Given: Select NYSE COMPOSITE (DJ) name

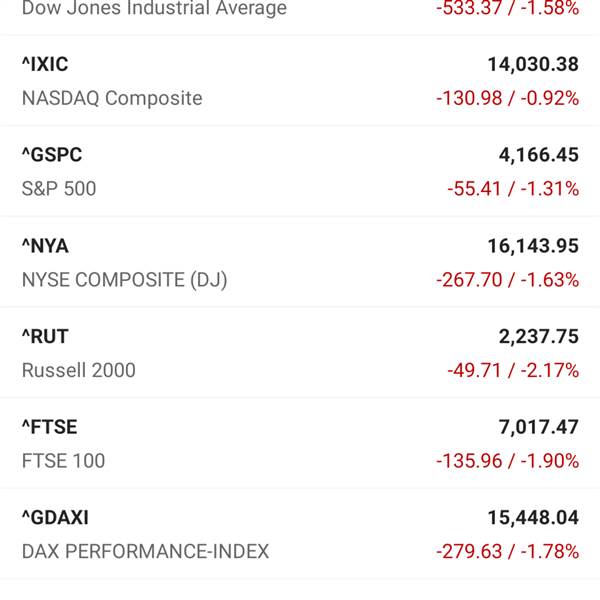Looking at the screenshot, I should (x=125, y=280).
